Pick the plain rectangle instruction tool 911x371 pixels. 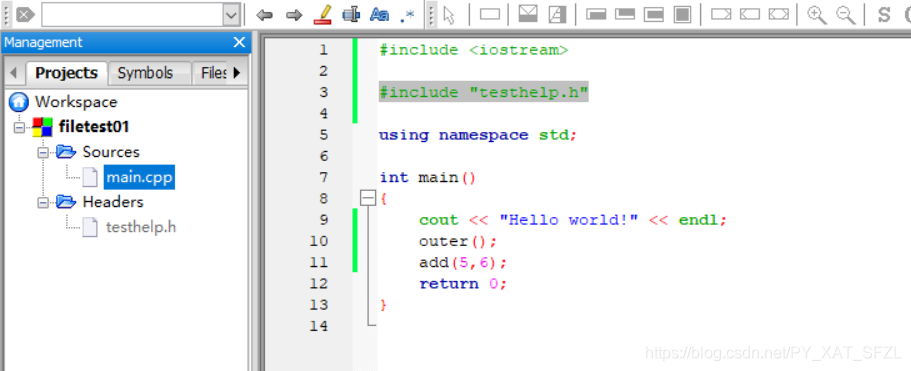pyautogui.click(x=490, y=15)
